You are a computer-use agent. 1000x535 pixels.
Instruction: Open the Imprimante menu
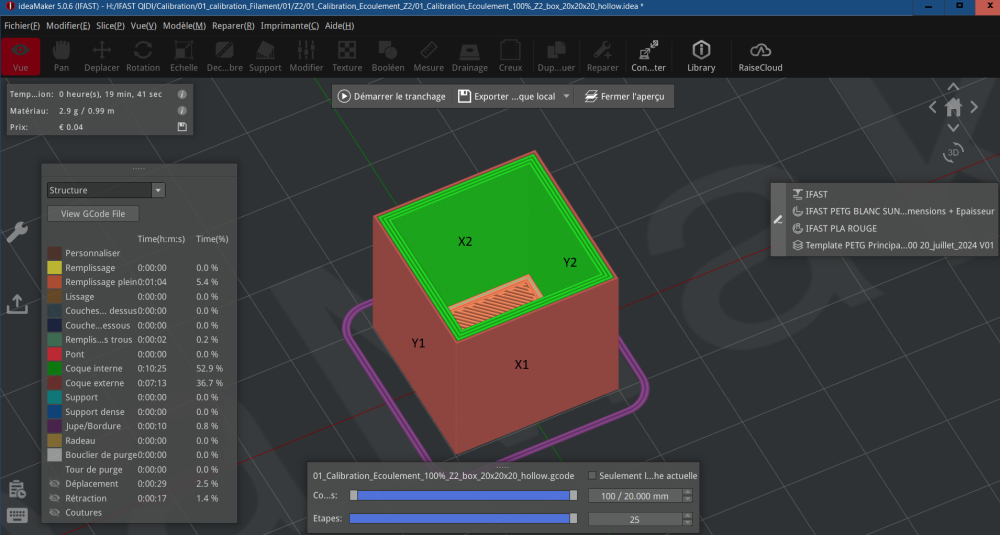coord(290,26)
